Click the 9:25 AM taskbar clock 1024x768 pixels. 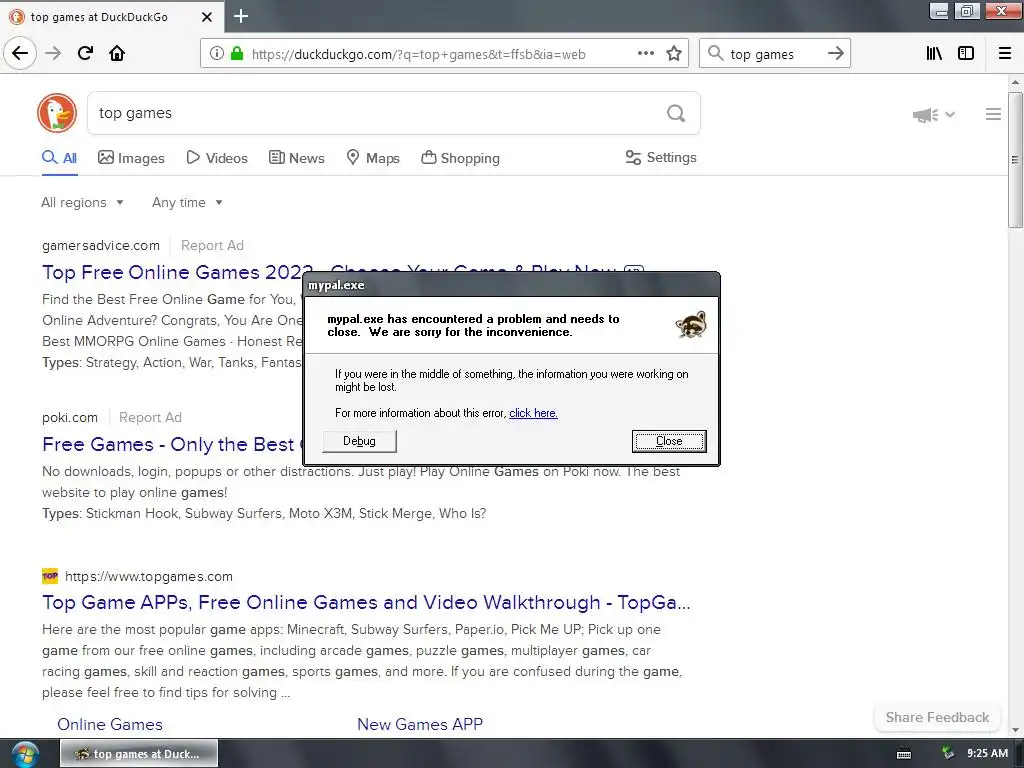point(987,754)
